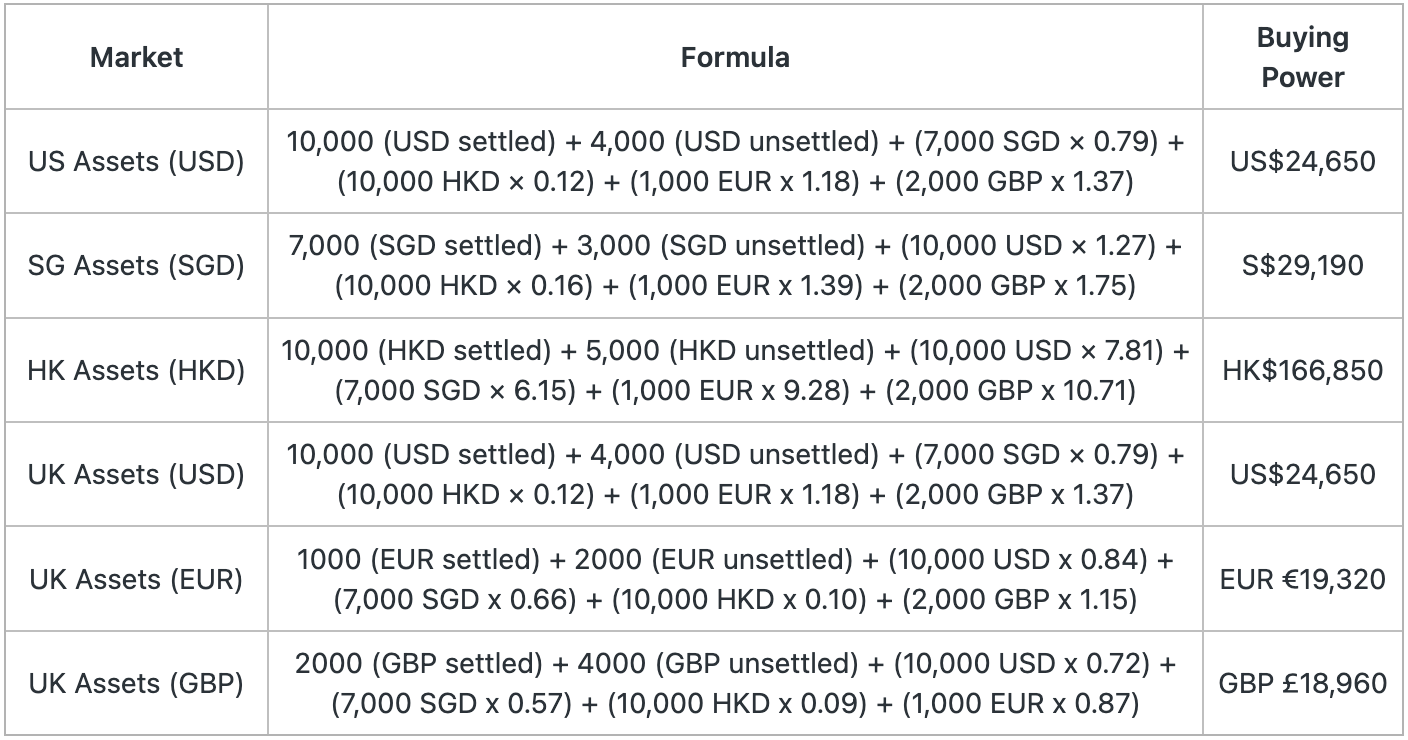Click the Formula column header
The width and height of the screenshot is (1408, 740).
point(735,57)
